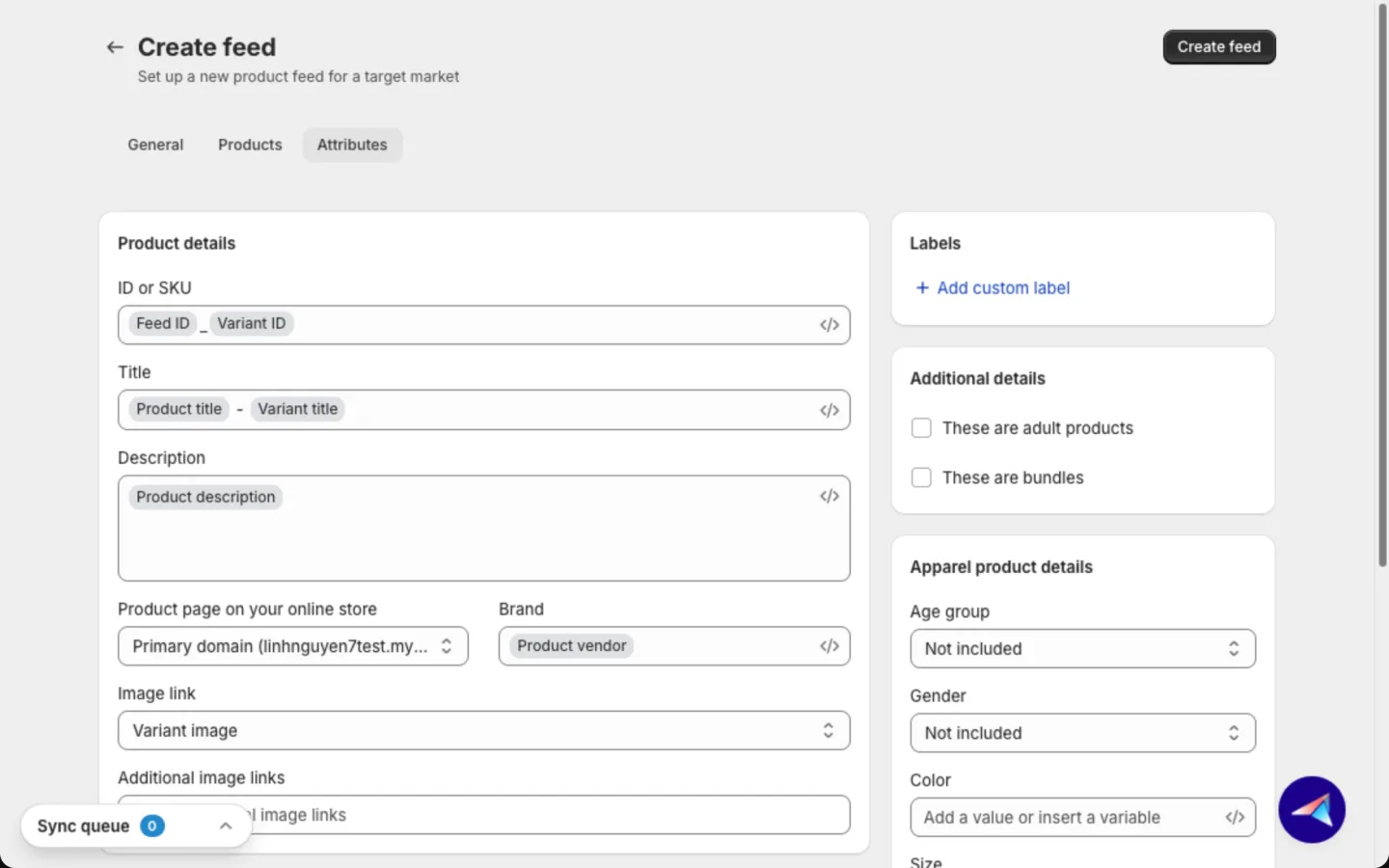Screen dimensions: 1389x868
Task: Expand the Sync queue panel chevron
Action: point(225,826)
